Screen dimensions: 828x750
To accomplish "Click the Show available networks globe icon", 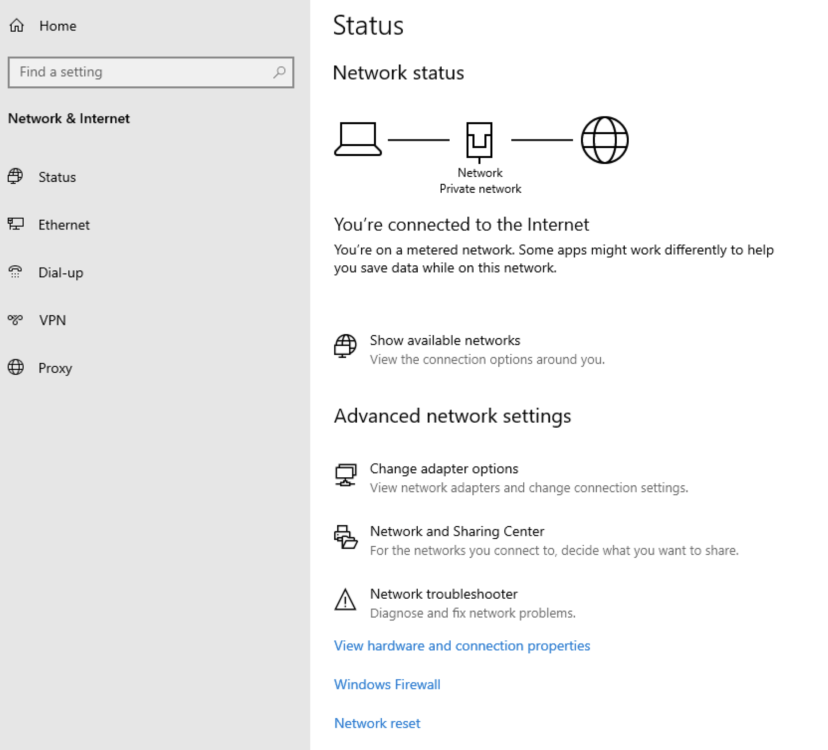I will point(345,346).
